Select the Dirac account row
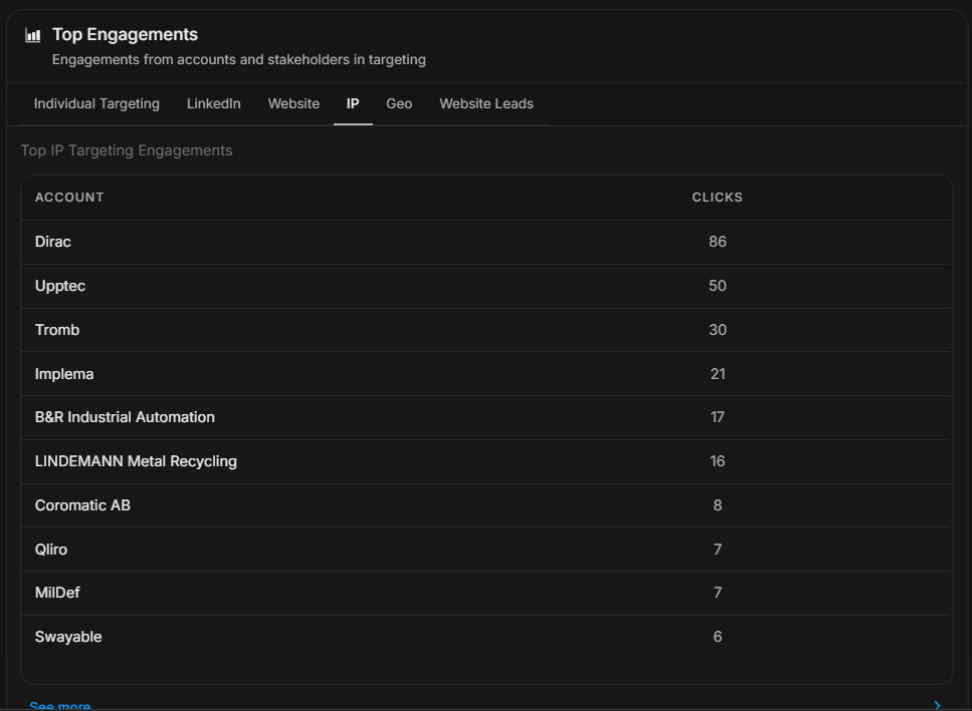 485,242
